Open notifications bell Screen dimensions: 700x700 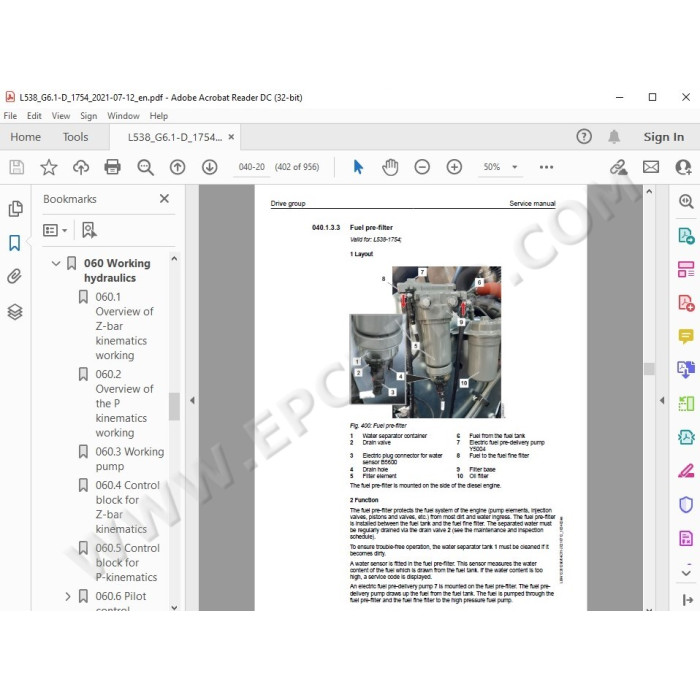tap(614, 137)
